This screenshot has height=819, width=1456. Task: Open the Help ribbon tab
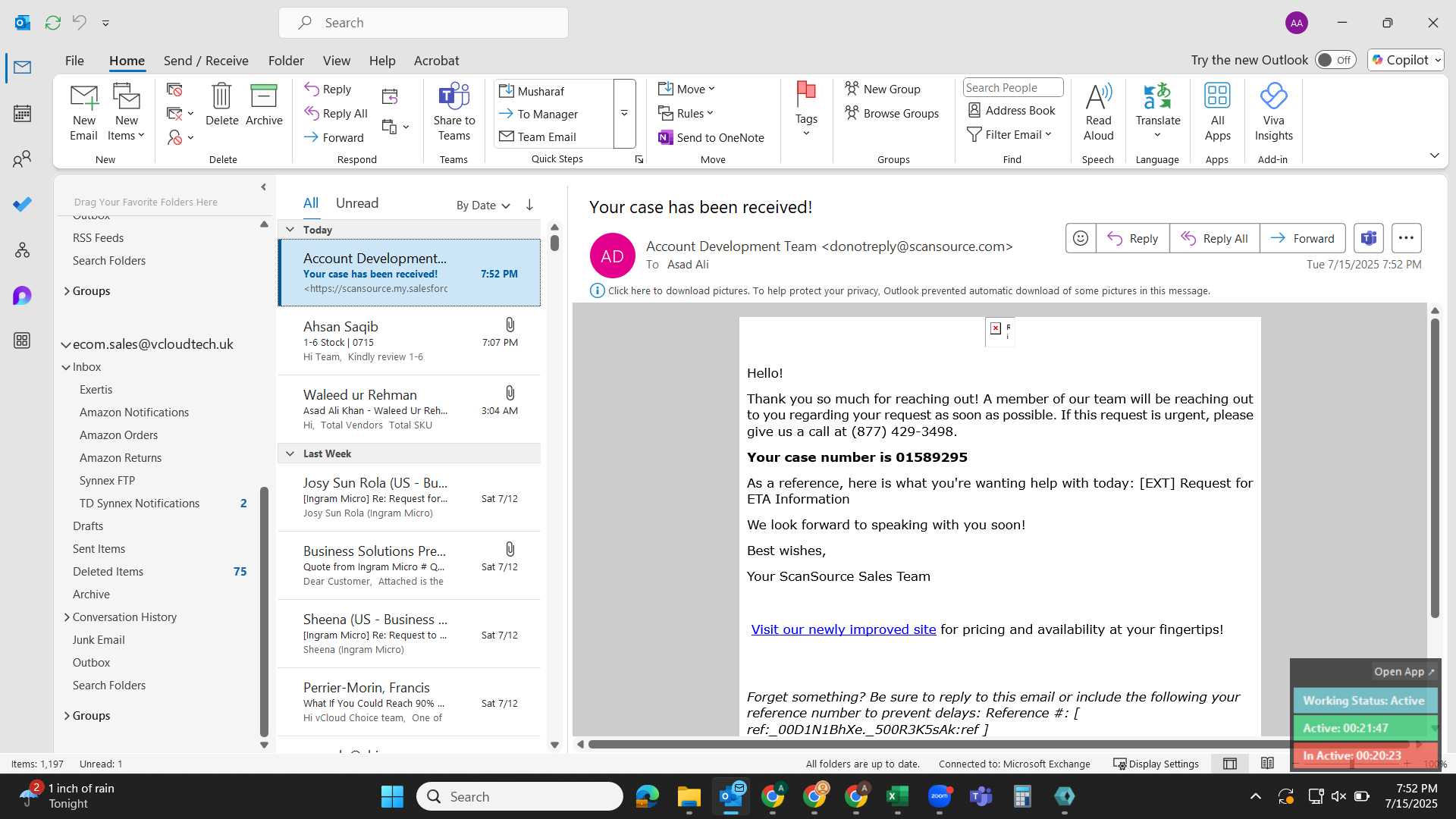[x=382, y=61]
